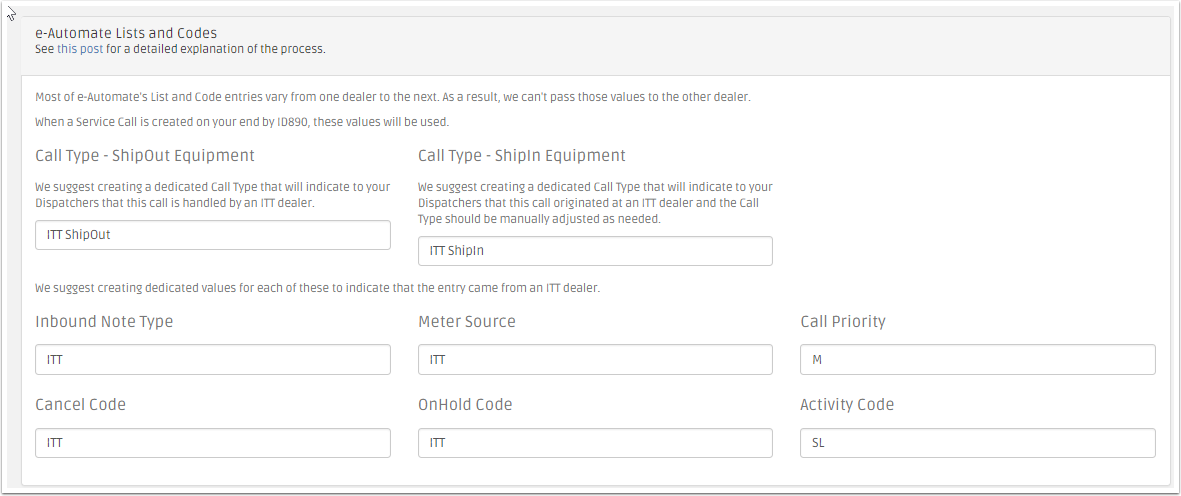Click the ShipIn Equipment call type field
Viewport: 1181px width, 496px height.
coord(595,251)
